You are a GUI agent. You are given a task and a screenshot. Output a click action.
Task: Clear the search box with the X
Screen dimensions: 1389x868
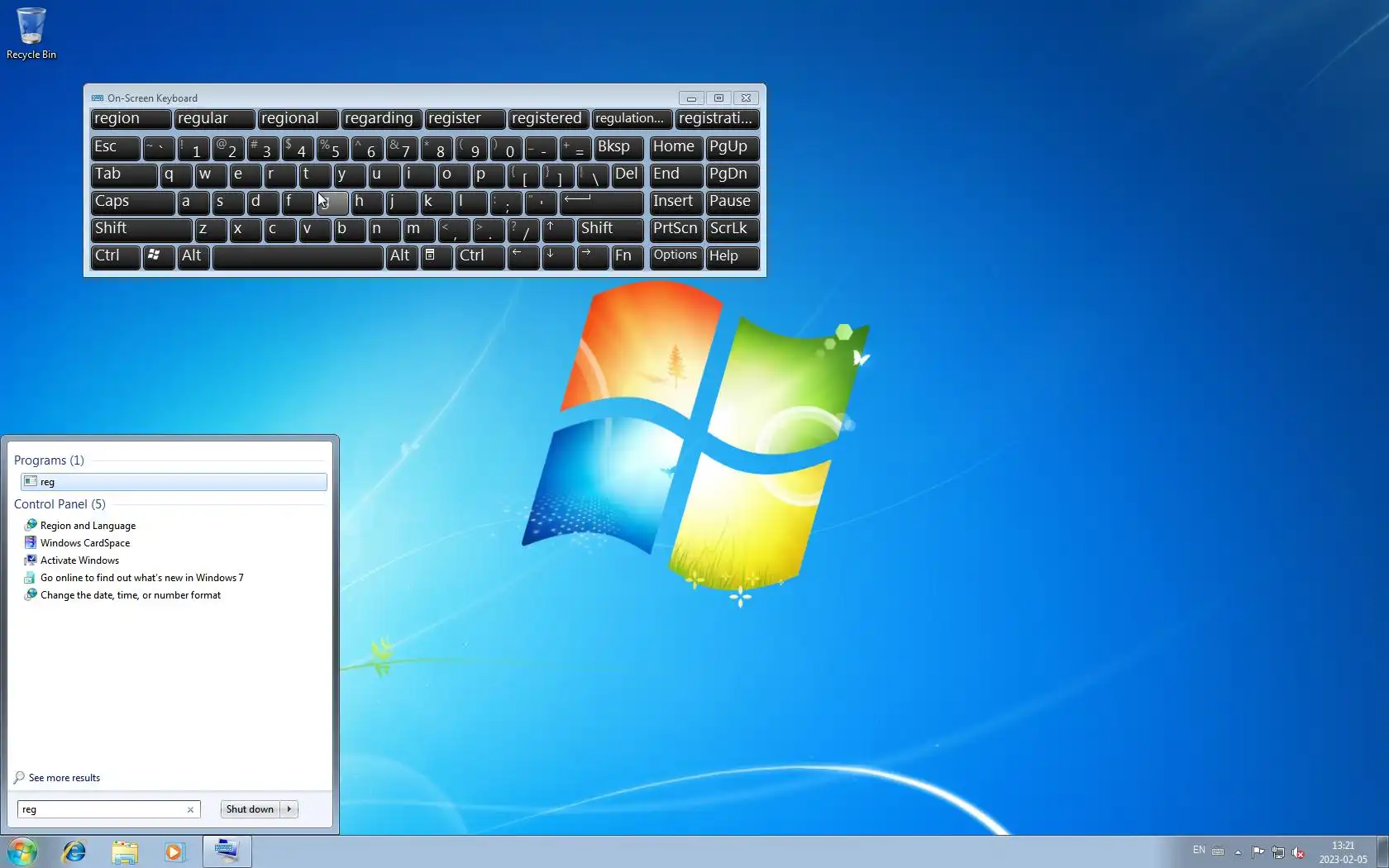(190, 809)
